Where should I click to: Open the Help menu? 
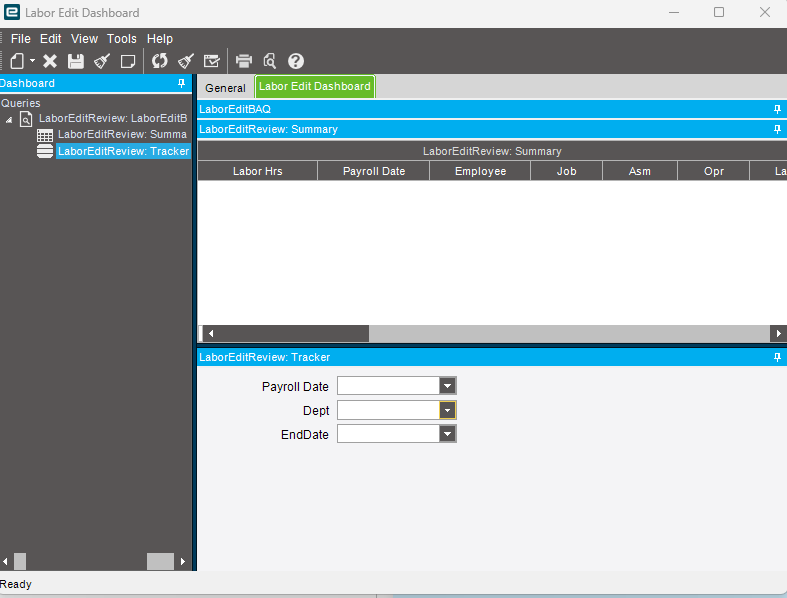pyautogui.click(x=160, y=39)
